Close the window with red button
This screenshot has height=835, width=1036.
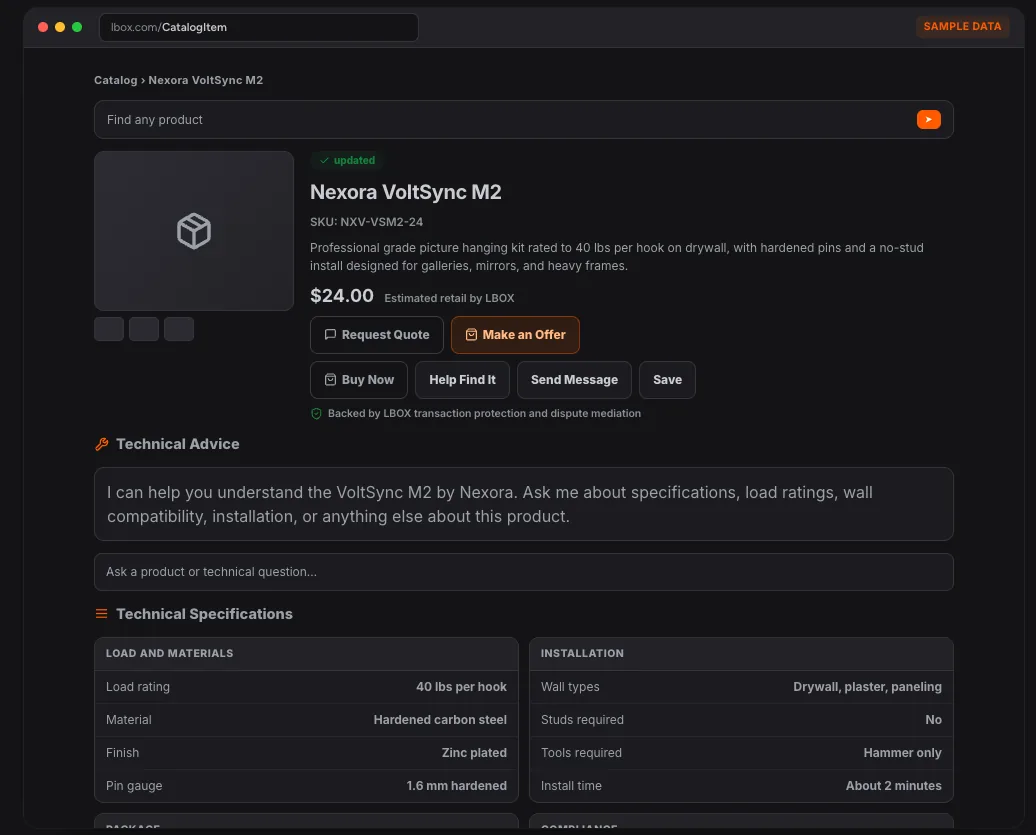[x=43, y=27]
